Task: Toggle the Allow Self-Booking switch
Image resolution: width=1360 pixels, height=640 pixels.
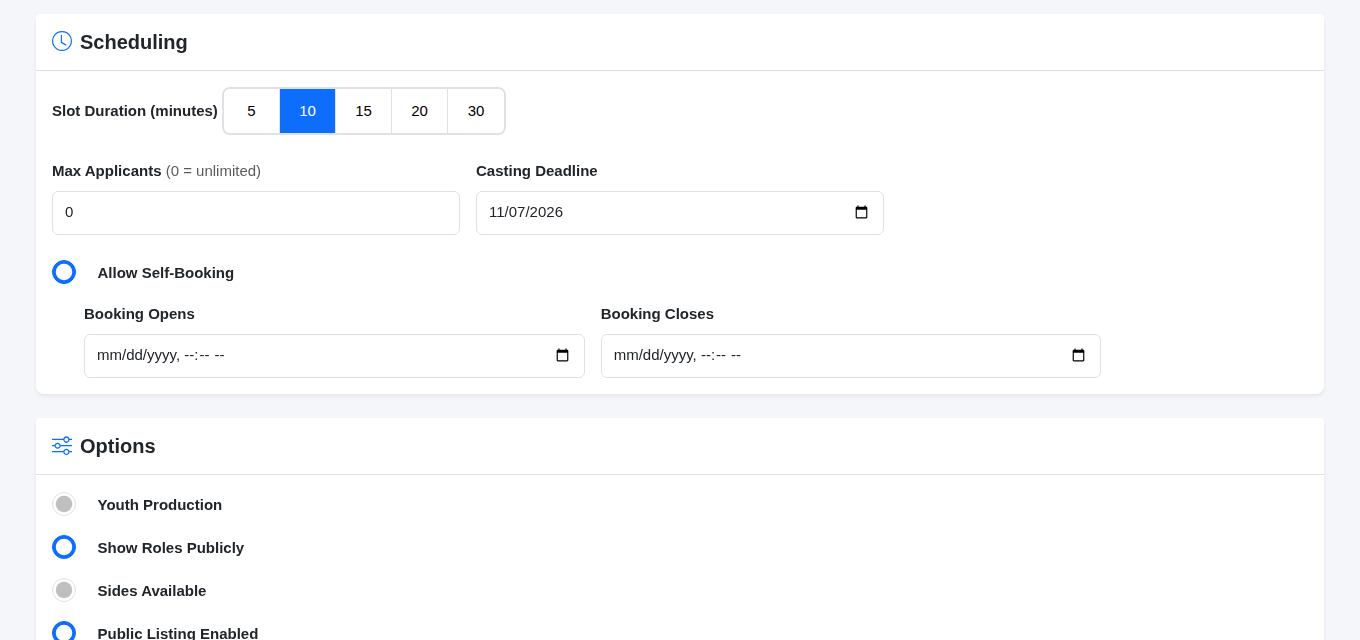Action: 64,272
